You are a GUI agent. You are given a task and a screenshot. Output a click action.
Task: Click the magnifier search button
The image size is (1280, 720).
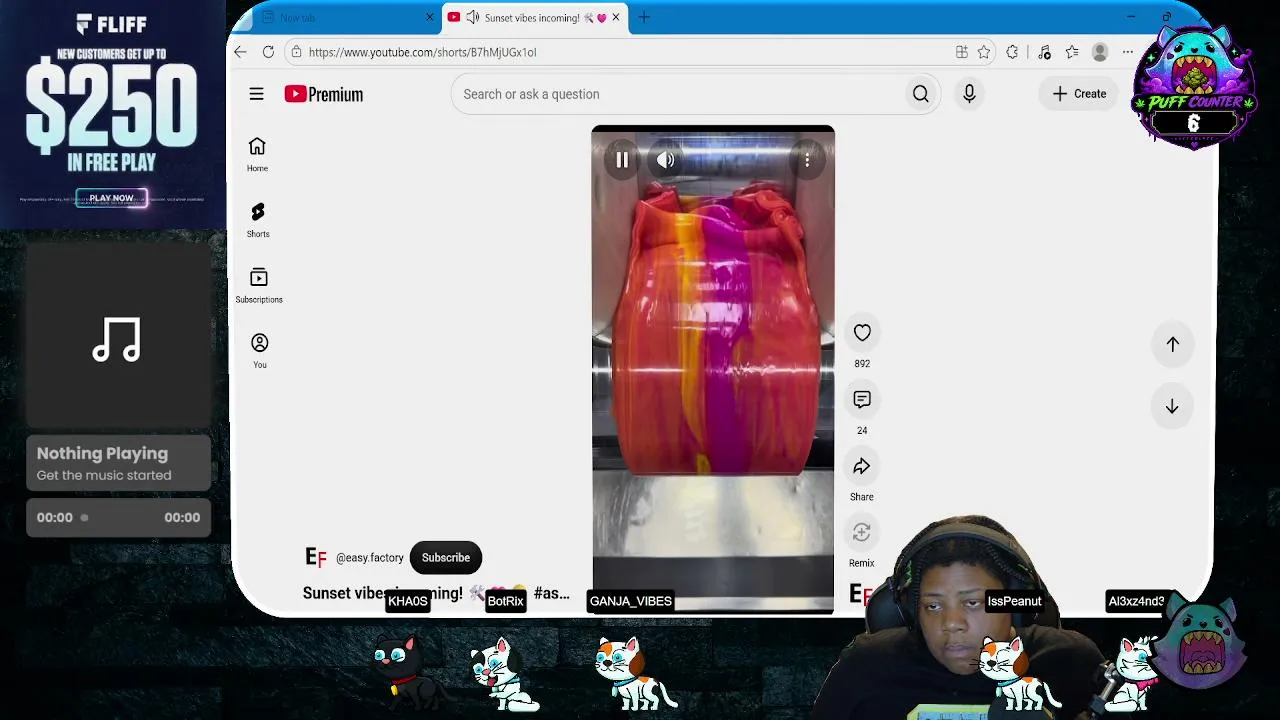(x=920, y=94)
